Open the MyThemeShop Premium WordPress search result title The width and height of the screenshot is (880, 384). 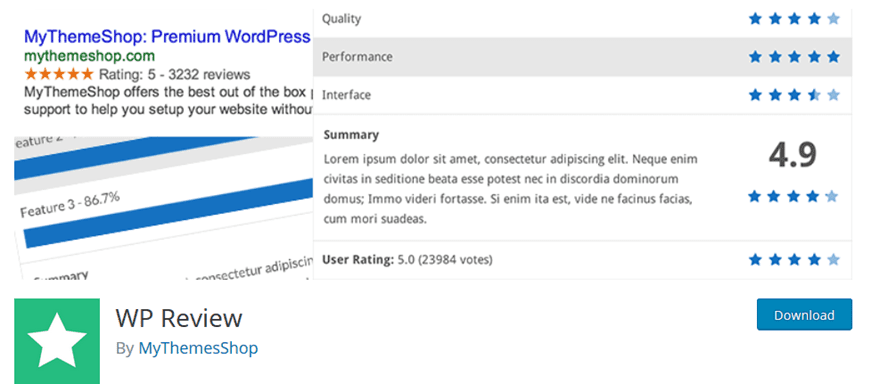167,37
